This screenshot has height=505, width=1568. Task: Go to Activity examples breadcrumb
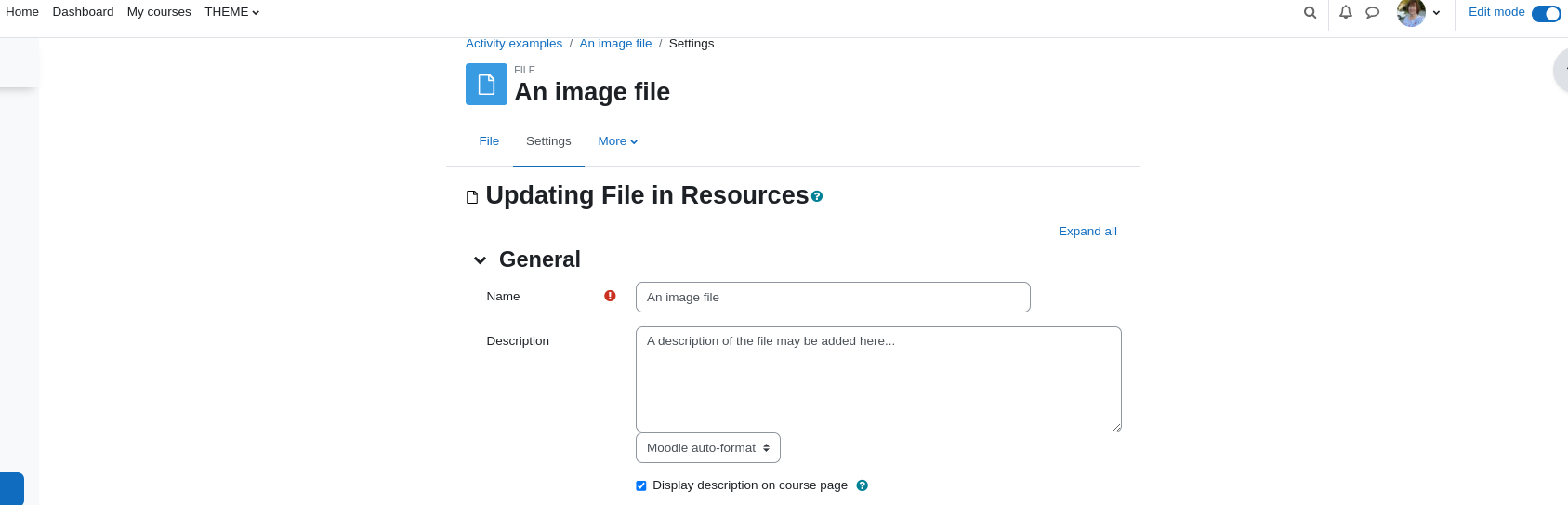tap(514, 44)
